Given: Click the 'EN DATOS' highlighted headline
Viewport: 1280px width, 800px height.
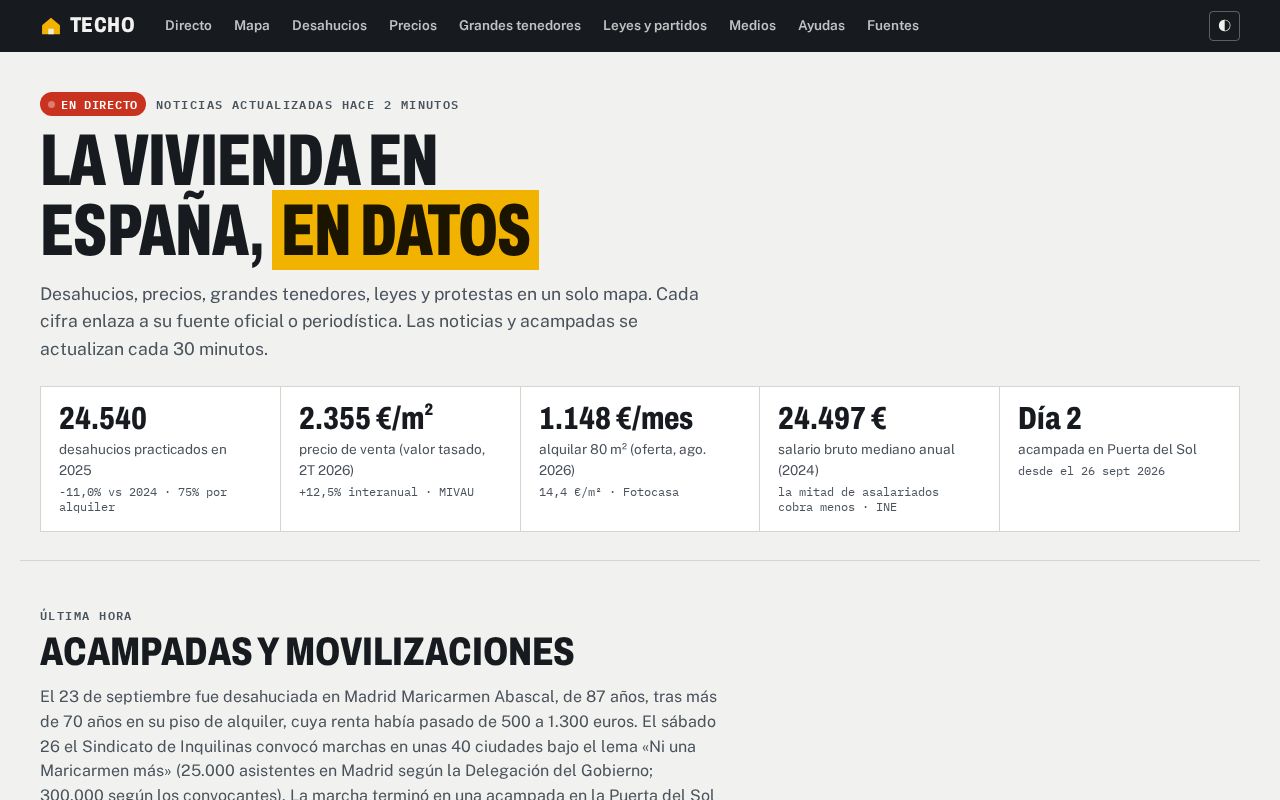Looking at the screenshot, I should pyautogui.click(x=405, y=230).
